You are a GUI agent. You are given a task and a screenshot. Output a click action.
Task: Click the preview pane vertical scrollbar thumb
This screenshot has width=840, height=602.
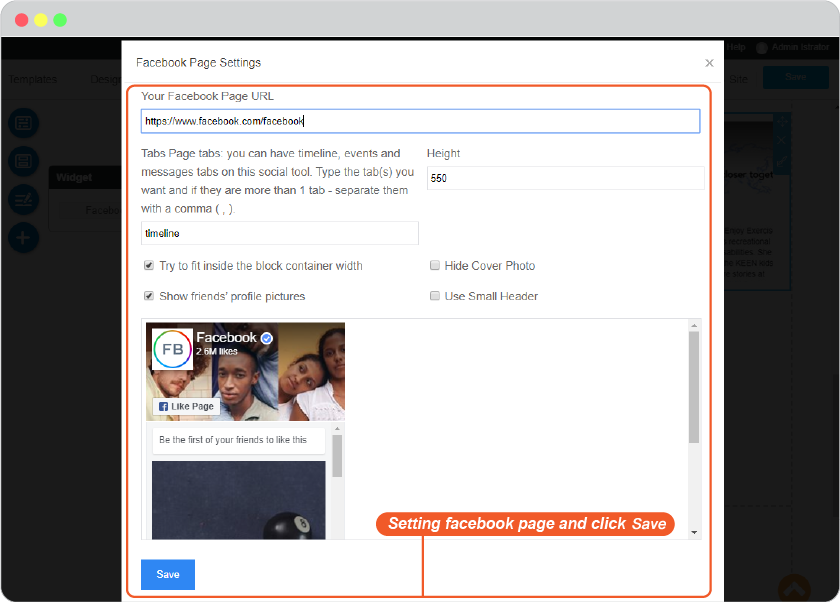(x=694, y=387)
